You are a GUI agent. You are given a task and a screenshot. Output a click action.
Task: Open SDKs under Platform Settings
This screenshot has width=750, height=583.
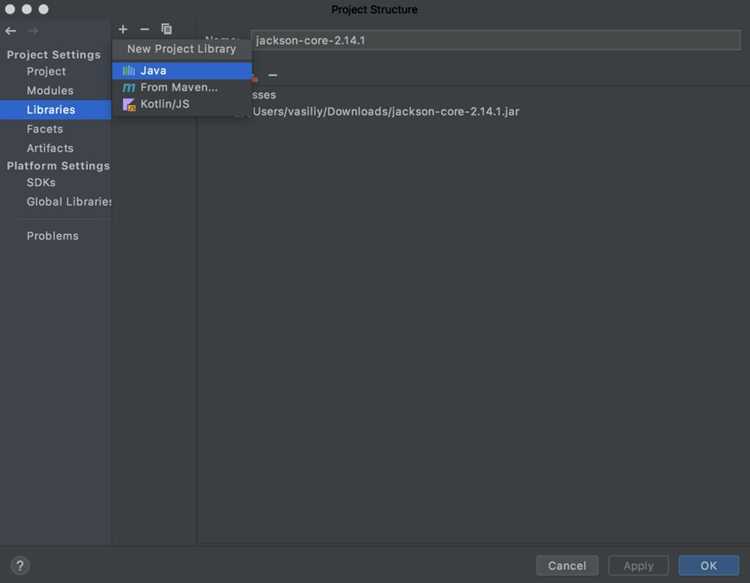[x=41, y=183]
